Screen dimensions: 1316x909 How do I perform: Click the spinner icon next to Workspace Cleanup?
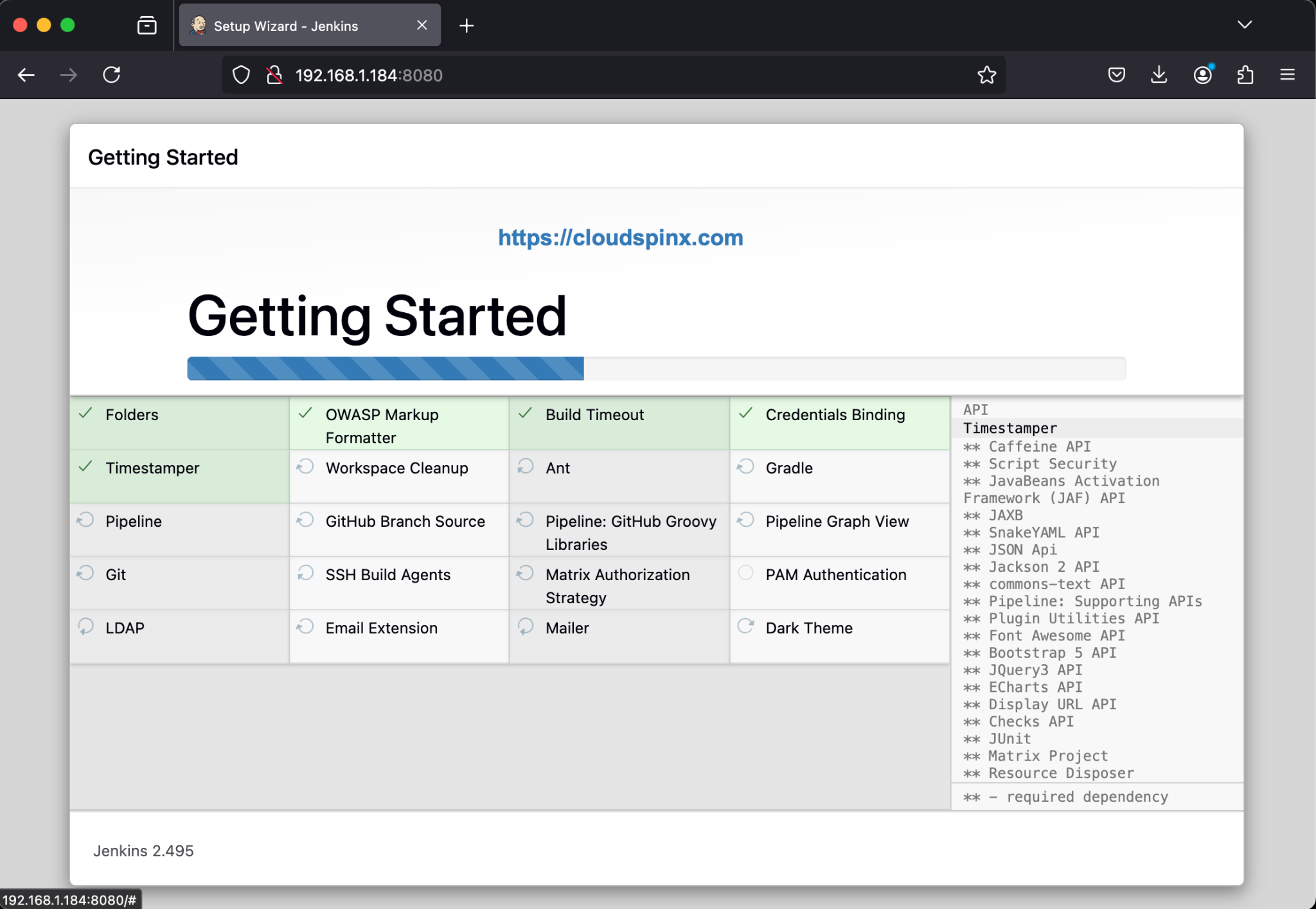coord(305,467)
